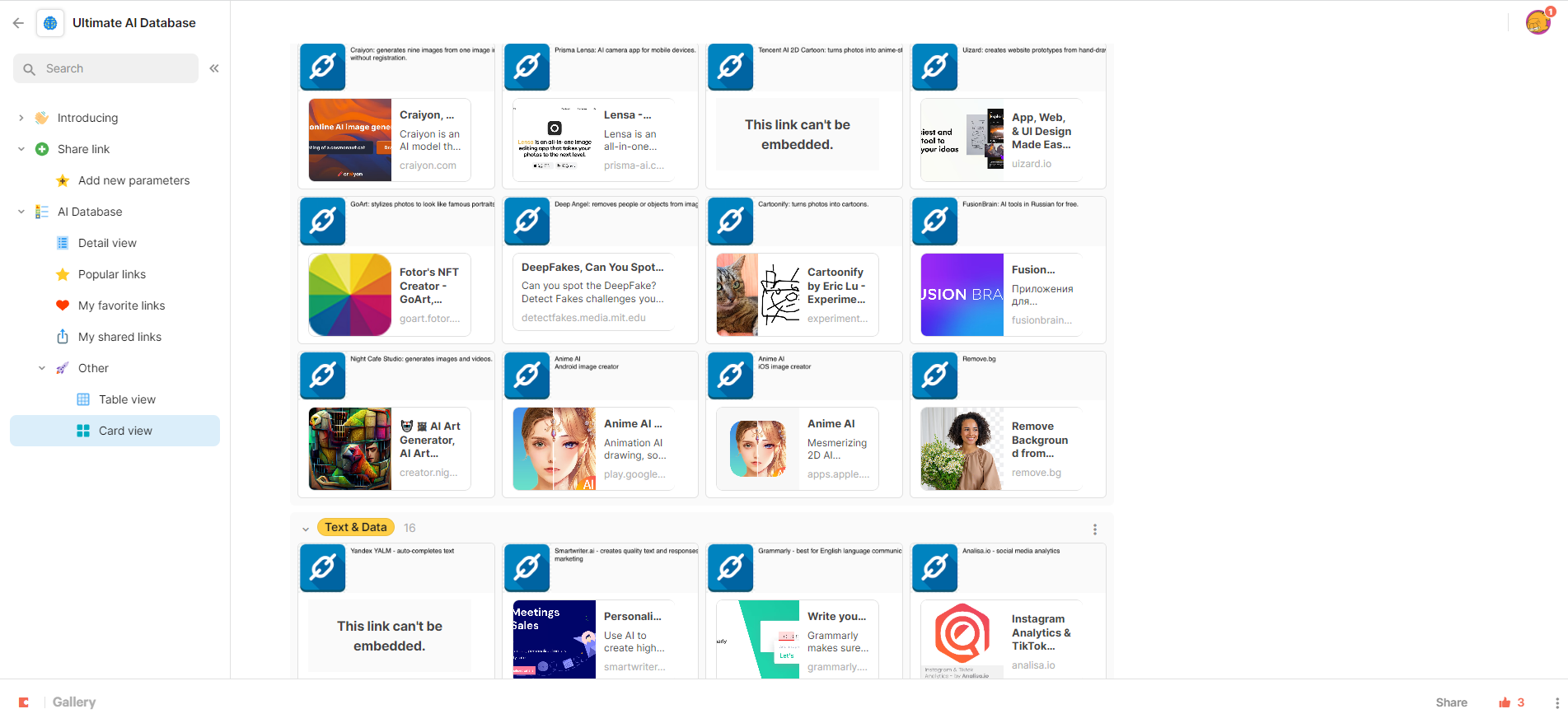Click the back arrow icon
The height and width of the screenshot is (723, 1568).
(x=18, y=23)
